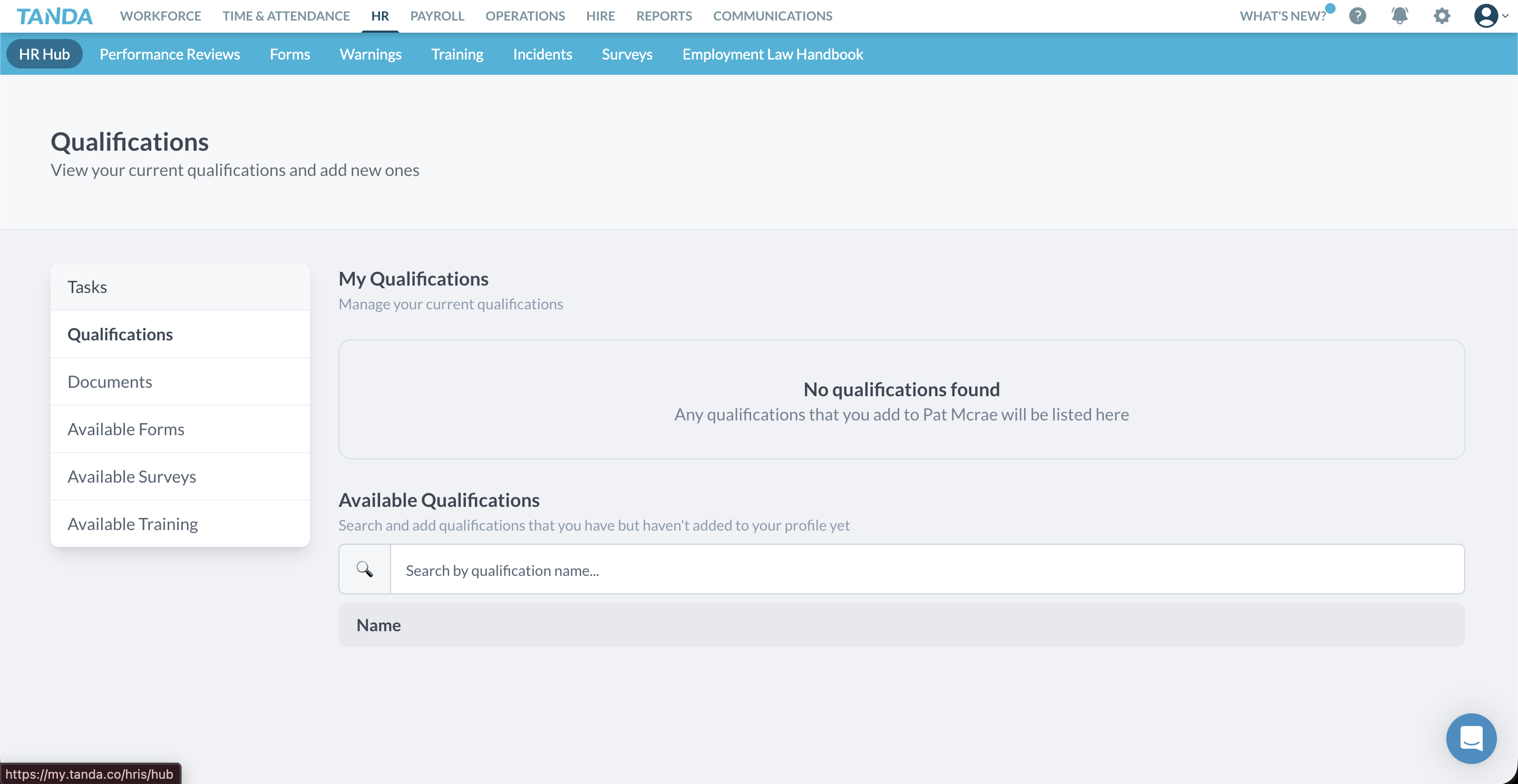Select Available Surveys from the sidebar
Image resolution: width=1518 pixels, height=784 pixels.
[x=131, y=476]
